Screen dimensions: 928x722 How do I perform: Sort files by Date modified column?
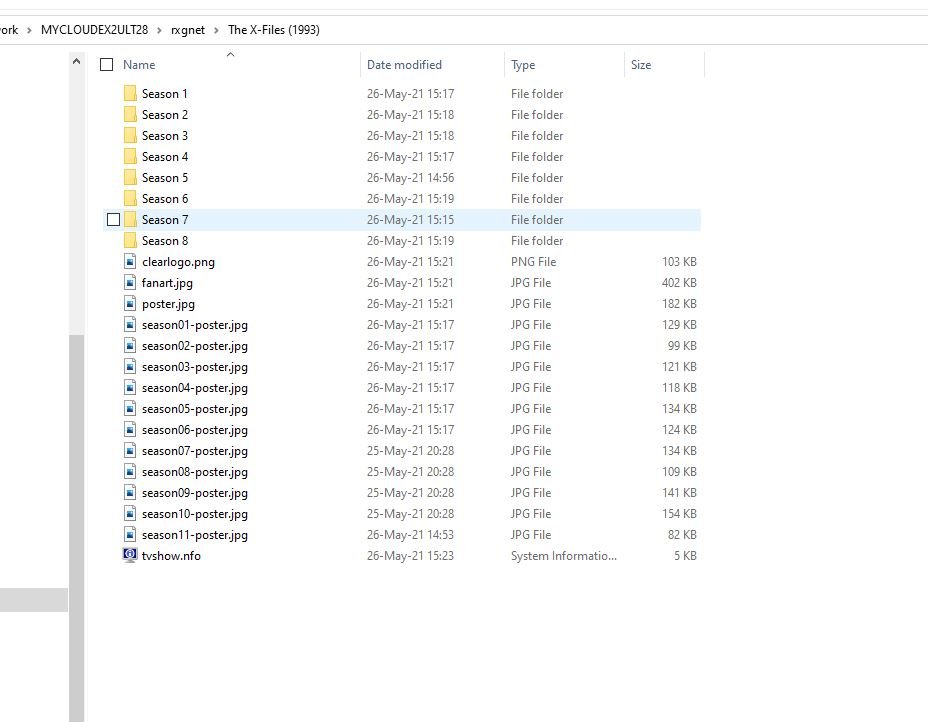coord(404,65)
